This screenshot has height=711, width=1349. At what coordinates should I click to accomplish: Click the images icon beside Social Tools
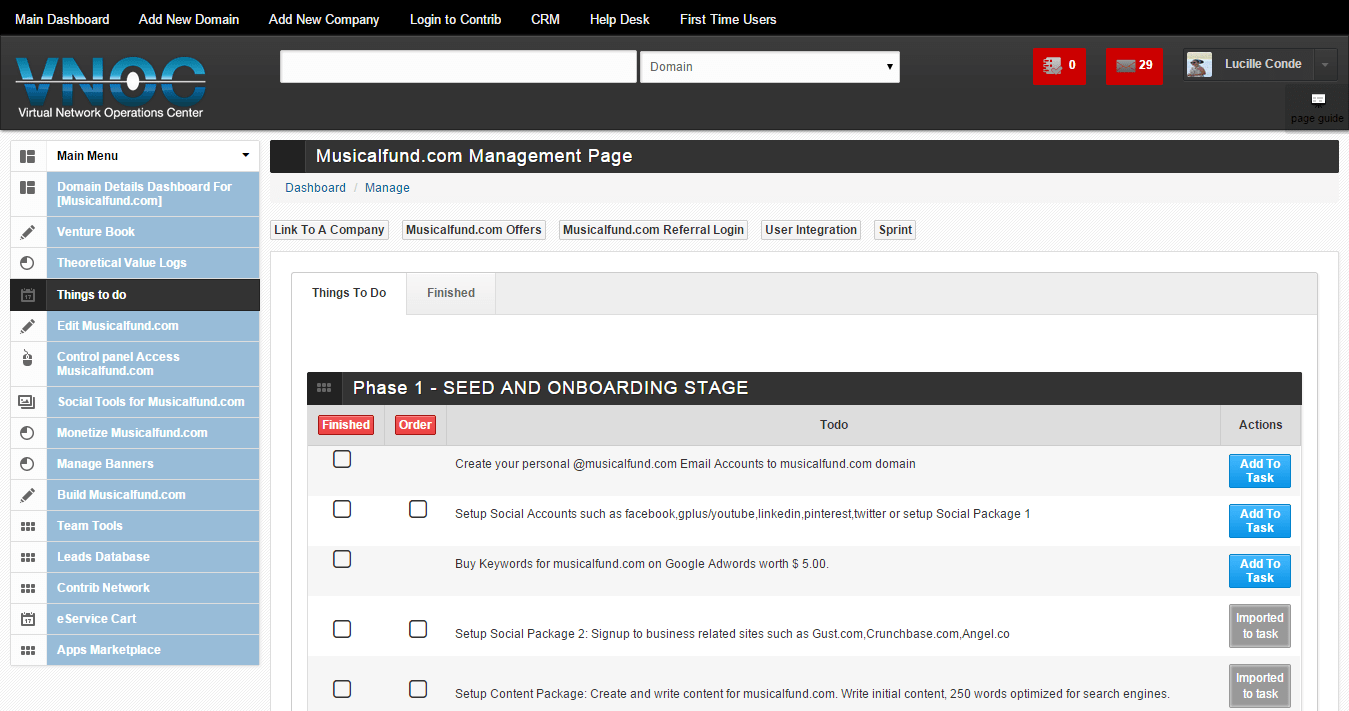tap(28, 402)
